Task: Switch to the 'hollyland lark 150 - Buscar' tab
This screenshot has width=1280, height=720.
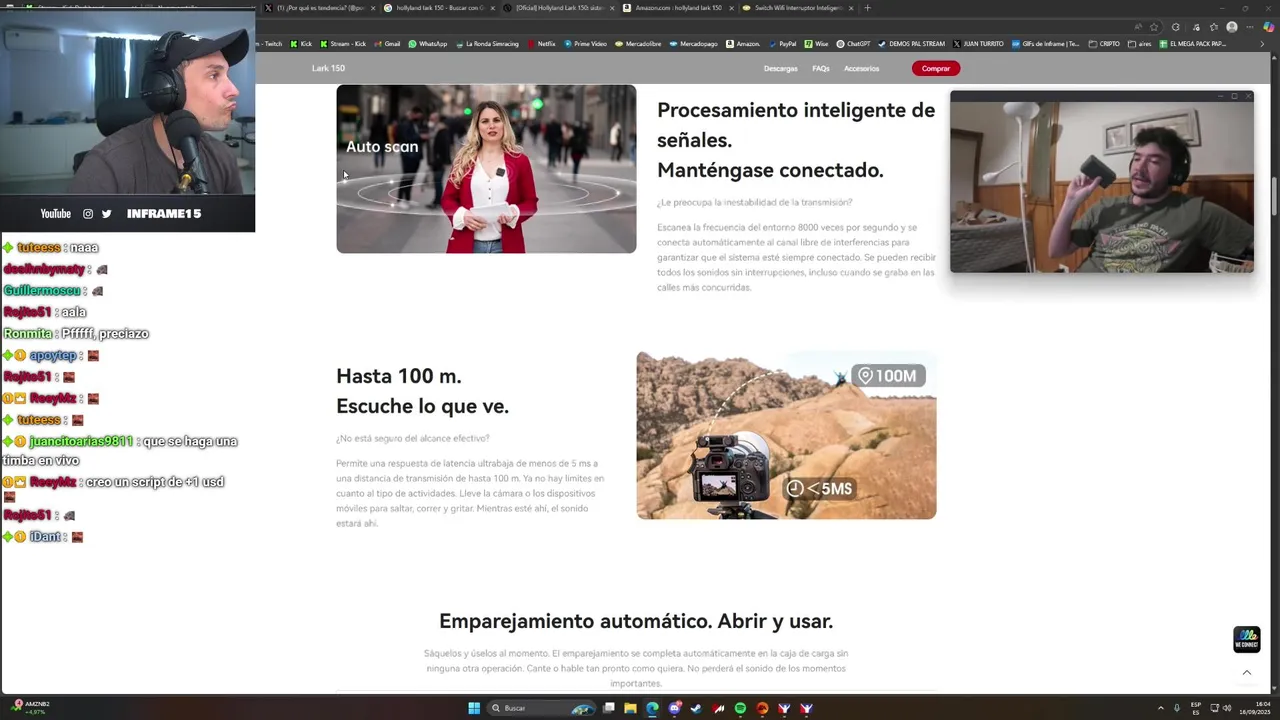Action: (438, 8)
